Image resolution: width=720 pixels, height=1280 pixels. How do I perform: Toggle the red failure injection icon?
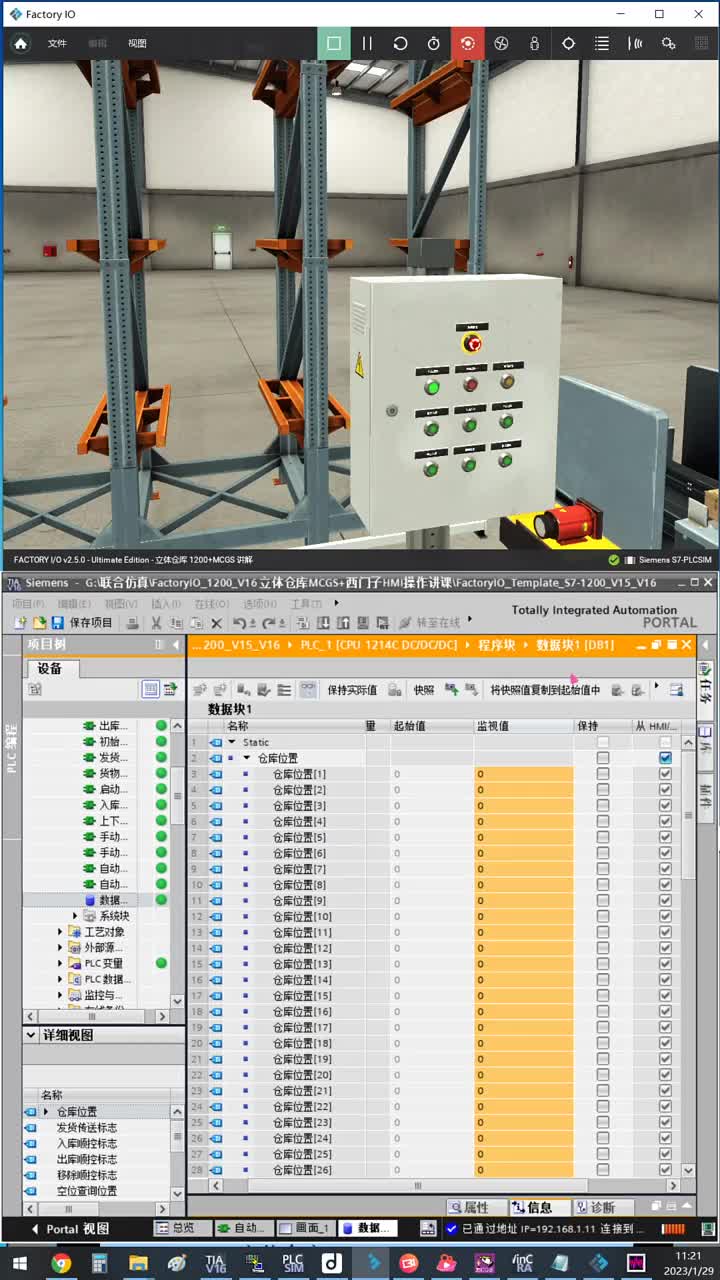tap(467, 43)
